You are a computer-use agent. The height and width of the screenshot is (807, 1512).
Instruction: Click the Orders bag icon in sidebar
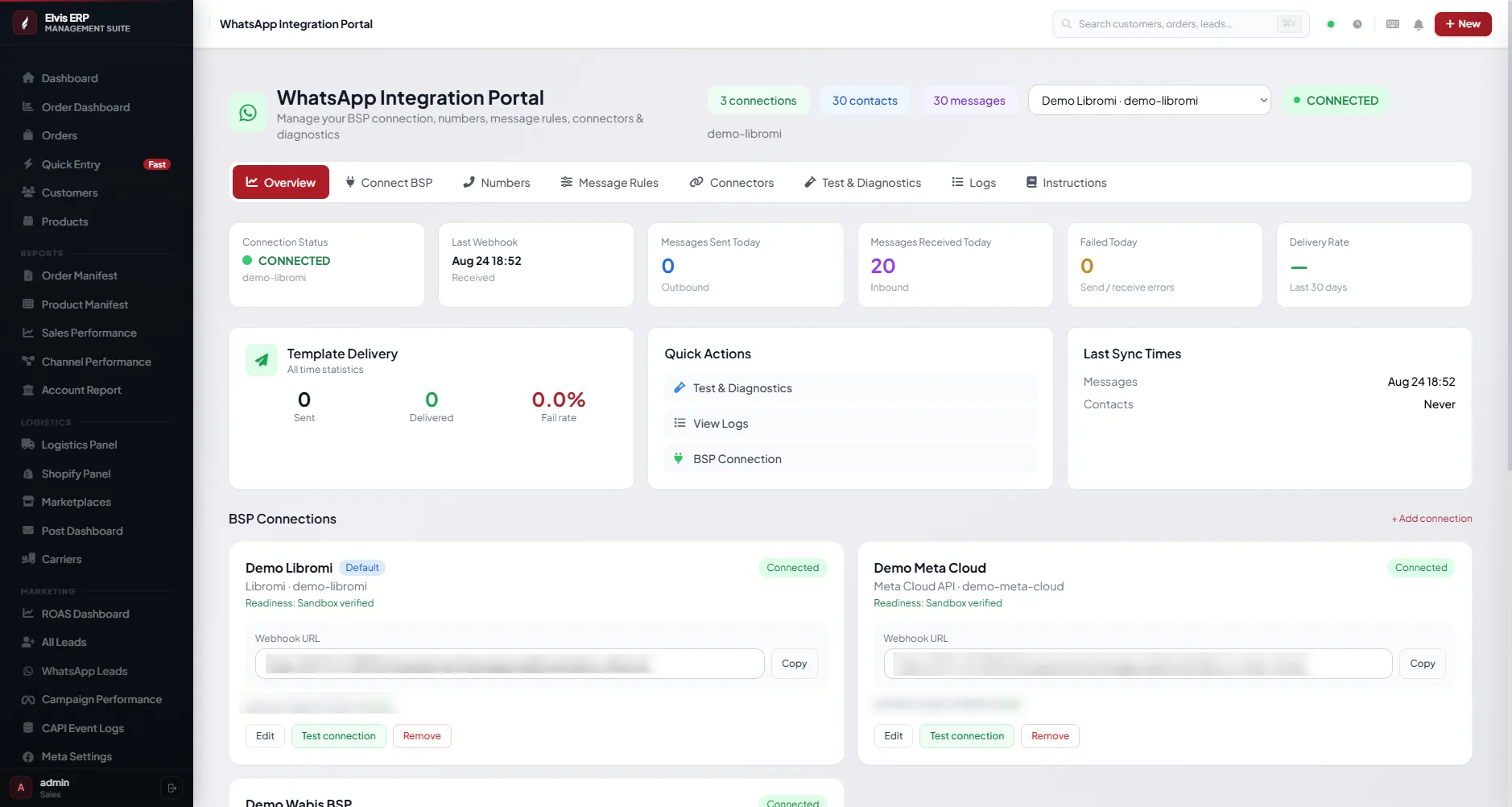28,135
